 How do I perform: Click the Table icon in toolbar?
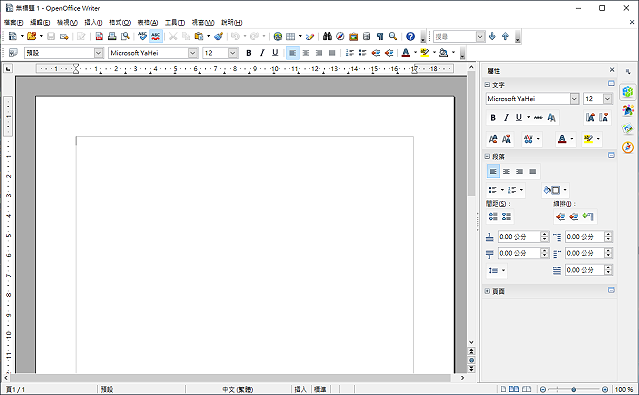click(290, 36)
